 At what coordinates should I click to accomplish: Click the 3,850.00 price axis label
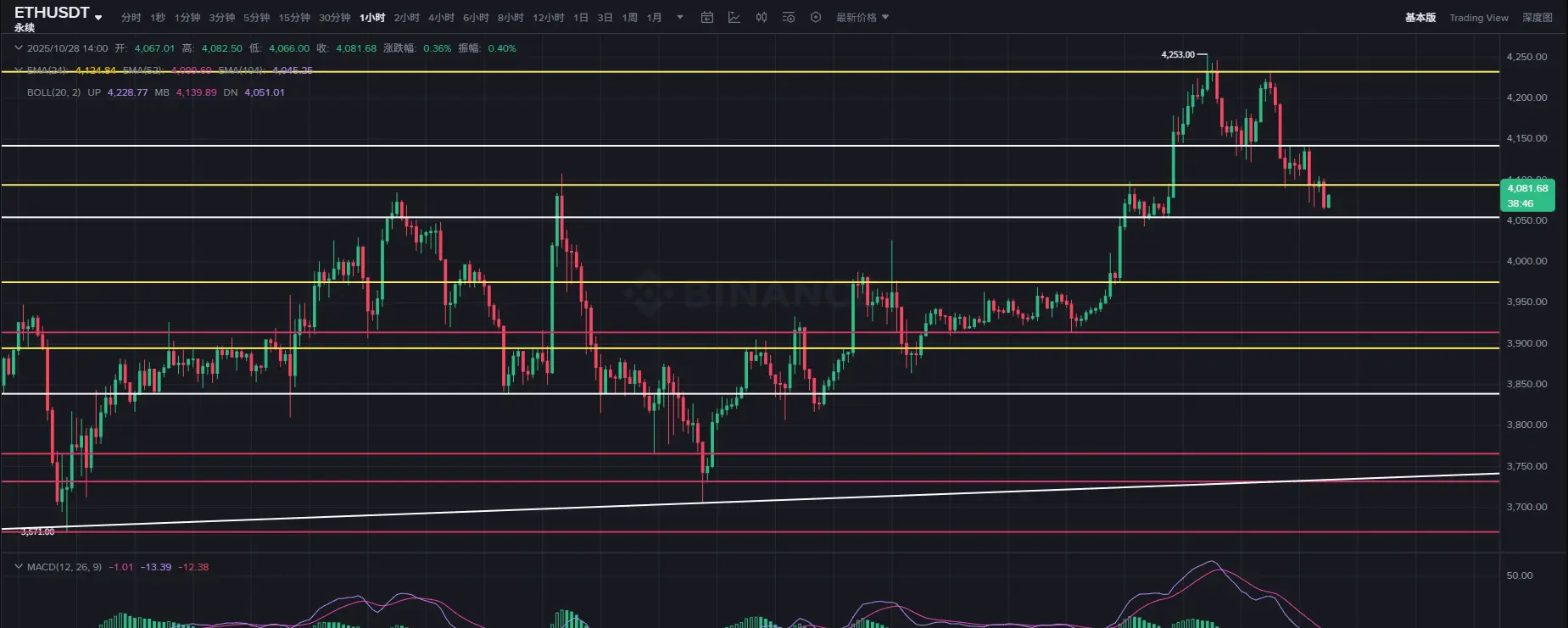1526,384
